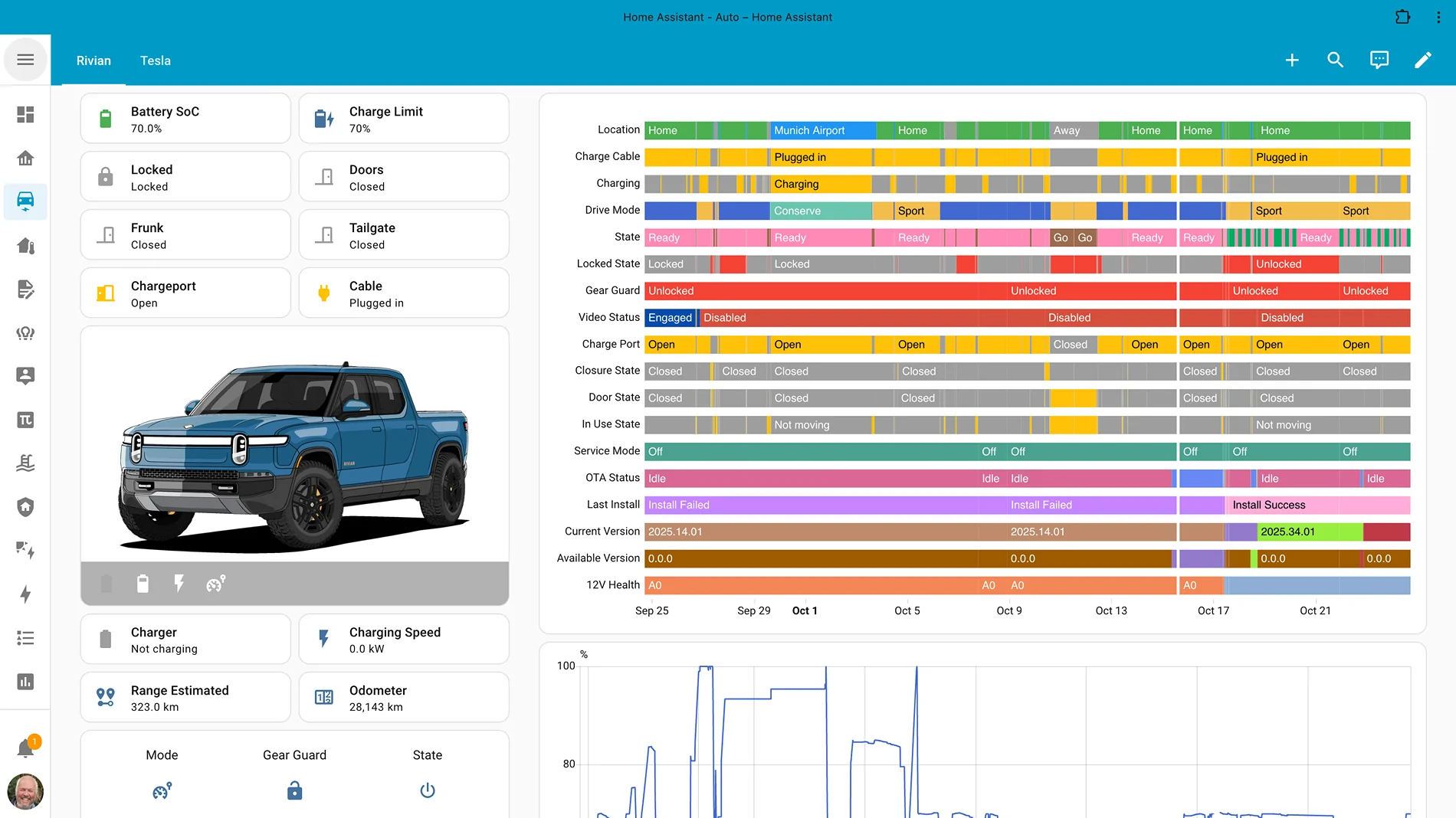Viewport: 1456px width, 818px height.
Task: Click the Chargeport Open card
Action: click(185, 293)
